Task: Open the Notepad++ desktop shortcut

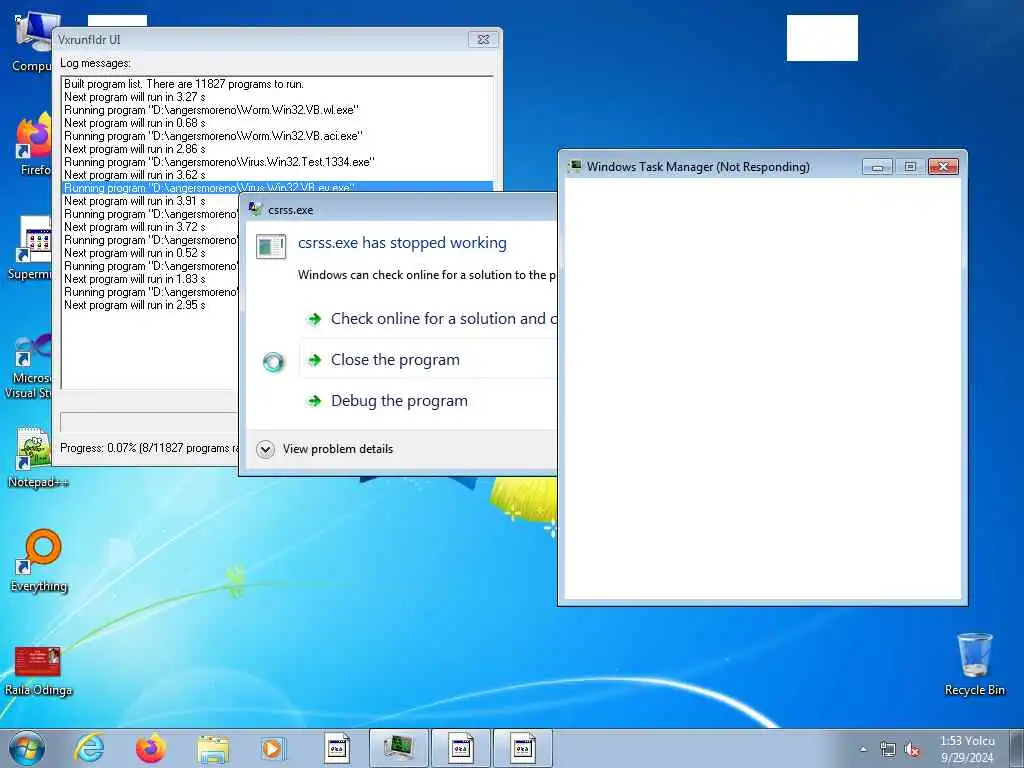Action: [x=37, y=457]
